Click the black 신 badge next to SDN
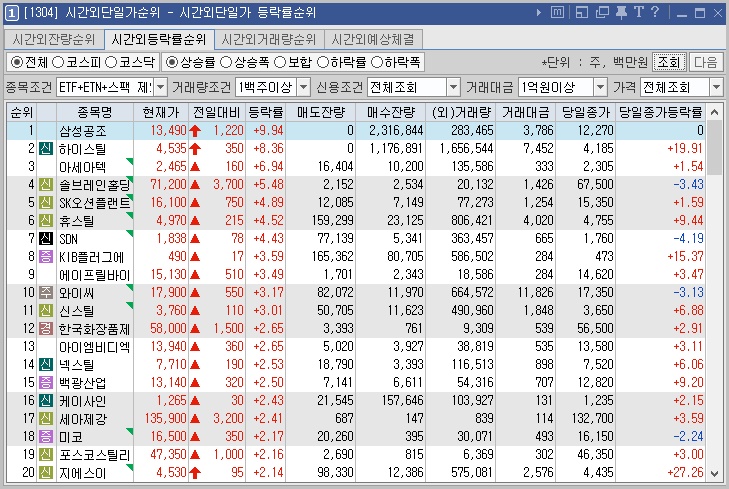This screenshot has height=489, width=729. point(46,239)
